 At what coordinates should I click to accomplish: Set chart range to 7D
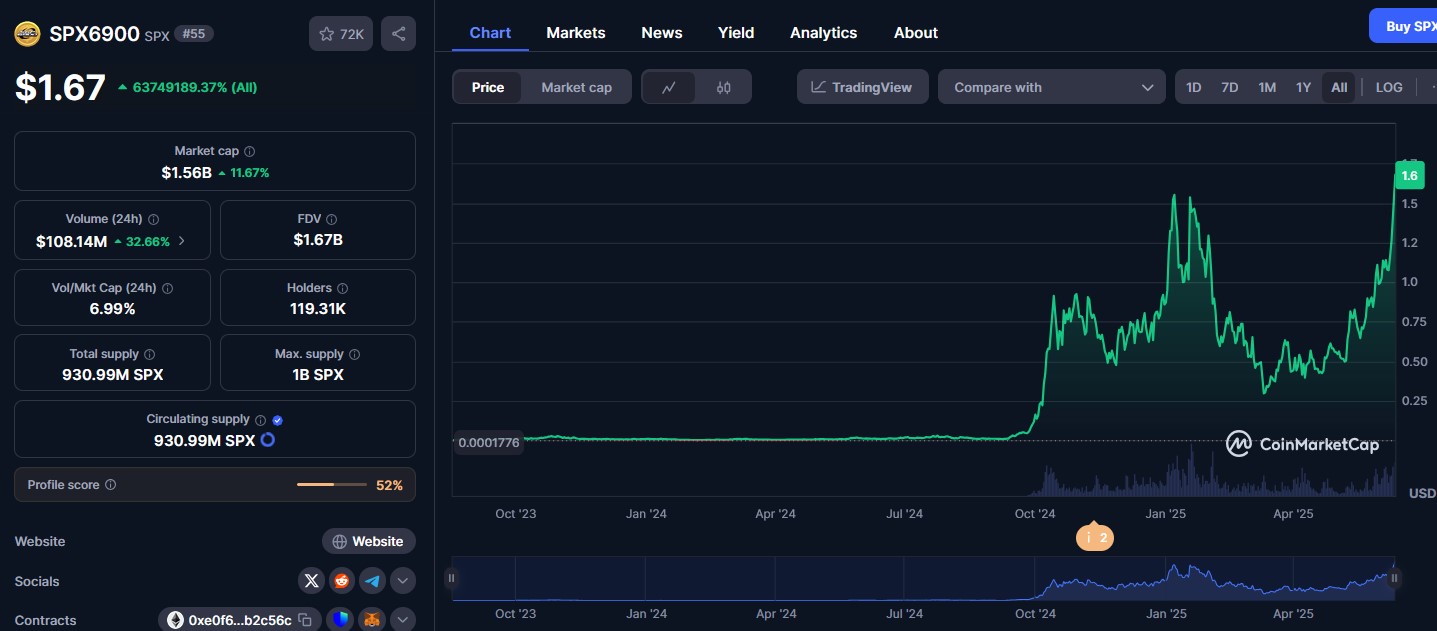1230,87
